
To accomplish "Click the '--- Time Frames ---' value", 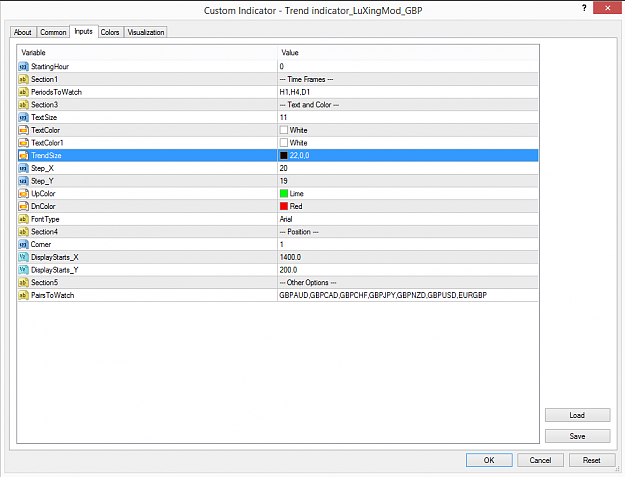I will pos(307,79).
